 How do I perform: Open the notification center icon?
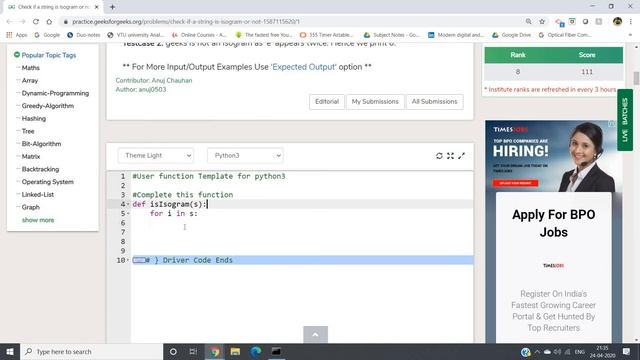pyautogui.click(x=627, y=351)
